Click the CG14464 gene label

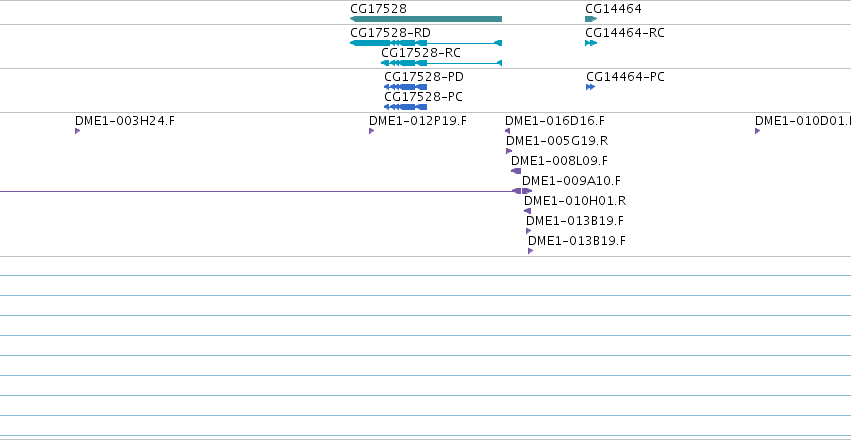click(613, 9)
